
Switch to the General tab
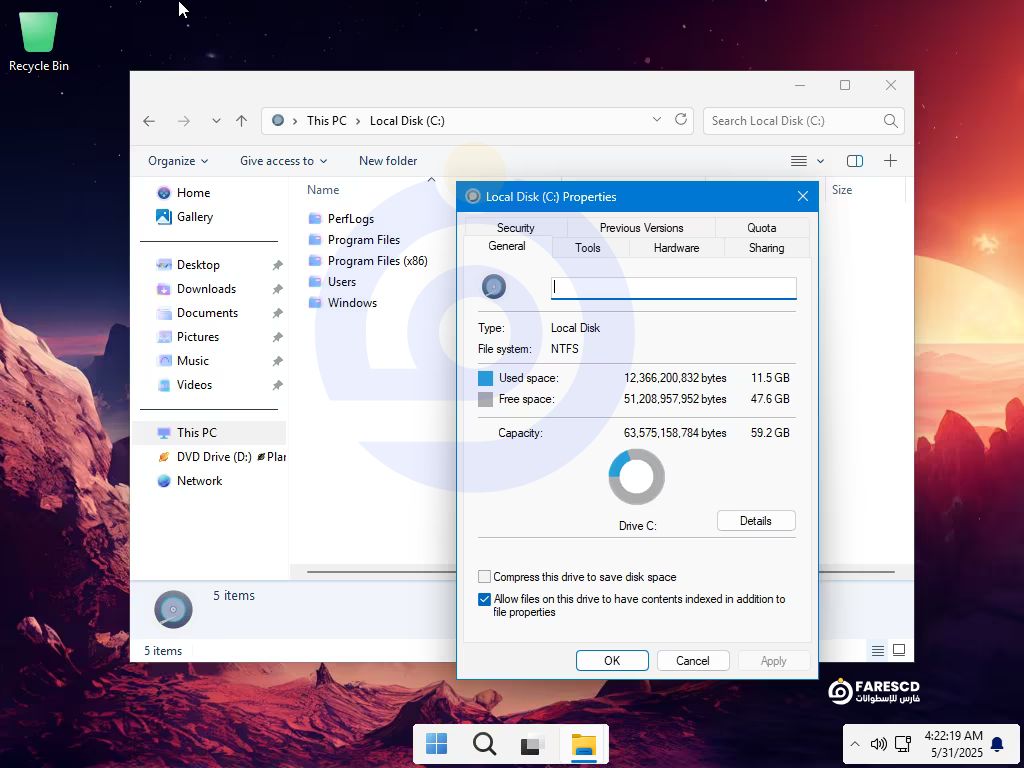click(507, 246)
